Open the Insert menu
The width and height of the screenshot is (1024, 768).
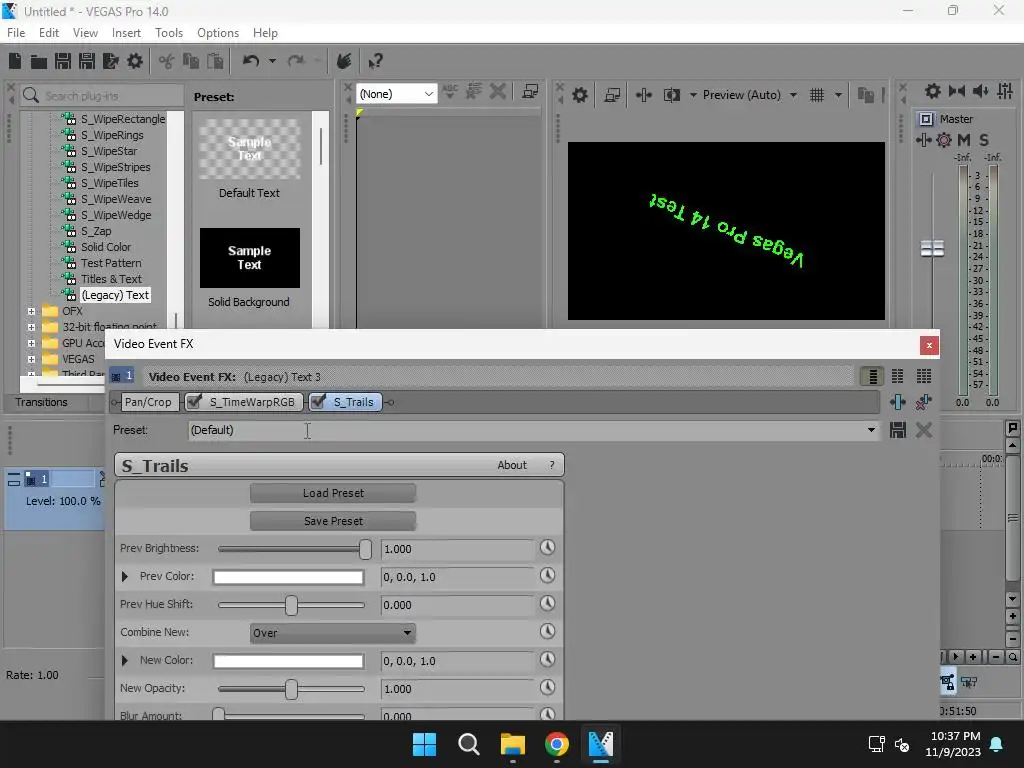pos(126,33)
